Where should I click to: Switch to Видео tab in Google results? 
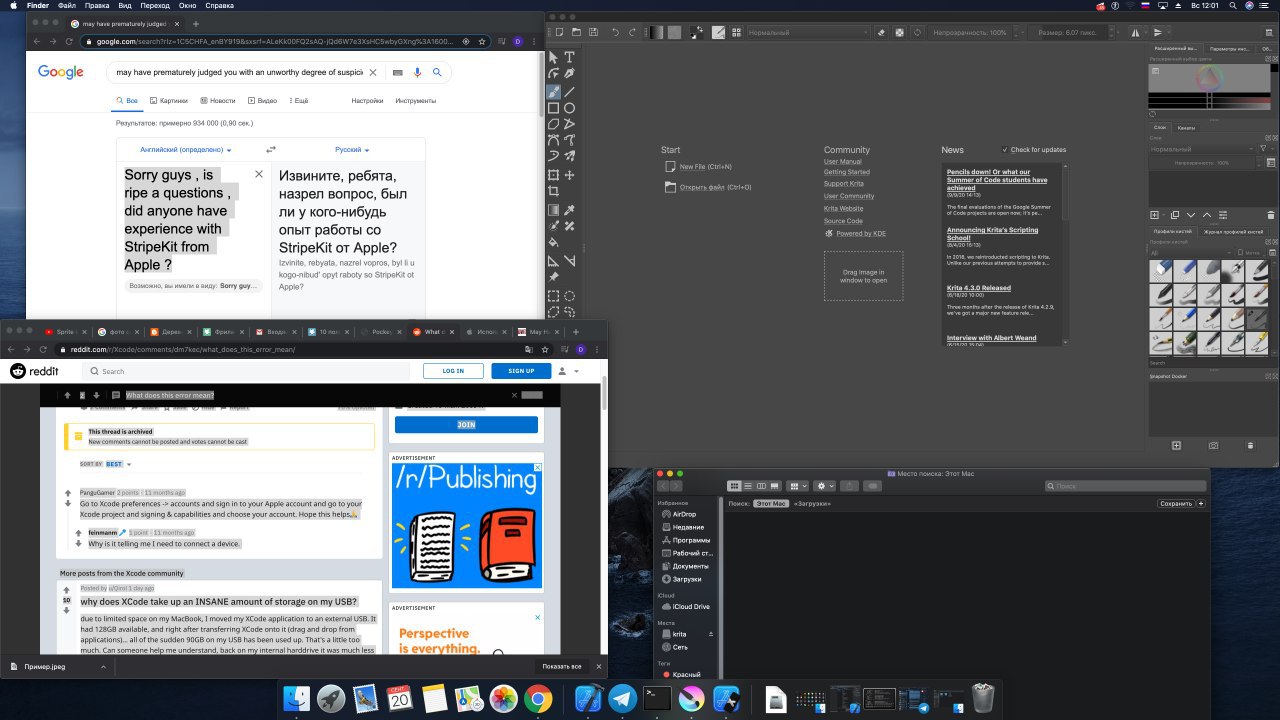262,101
